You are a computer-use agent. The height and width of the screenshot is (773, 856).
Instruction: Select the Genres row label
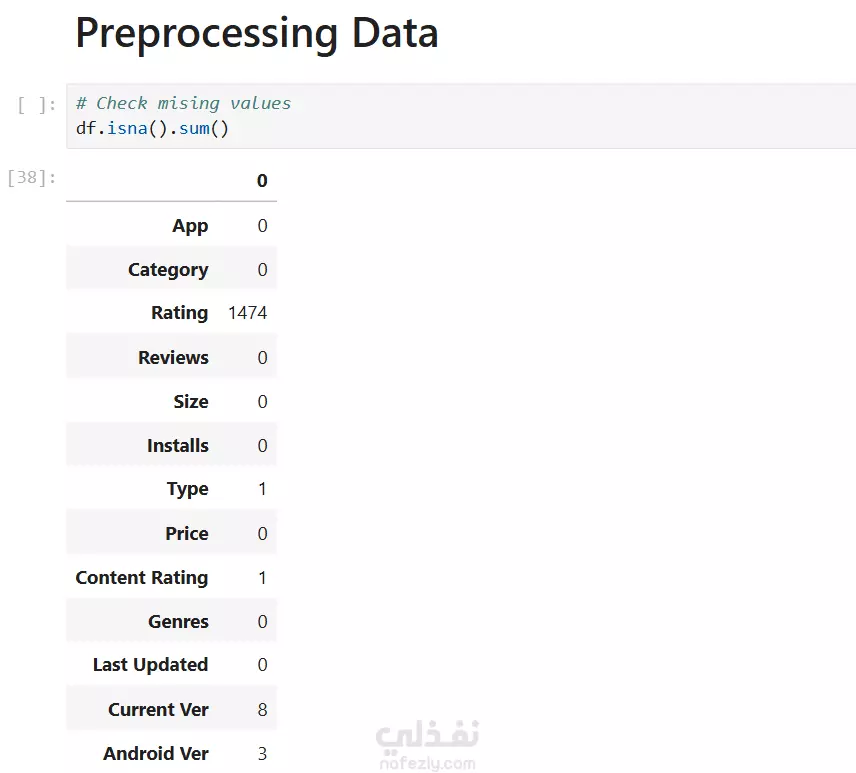179,621
